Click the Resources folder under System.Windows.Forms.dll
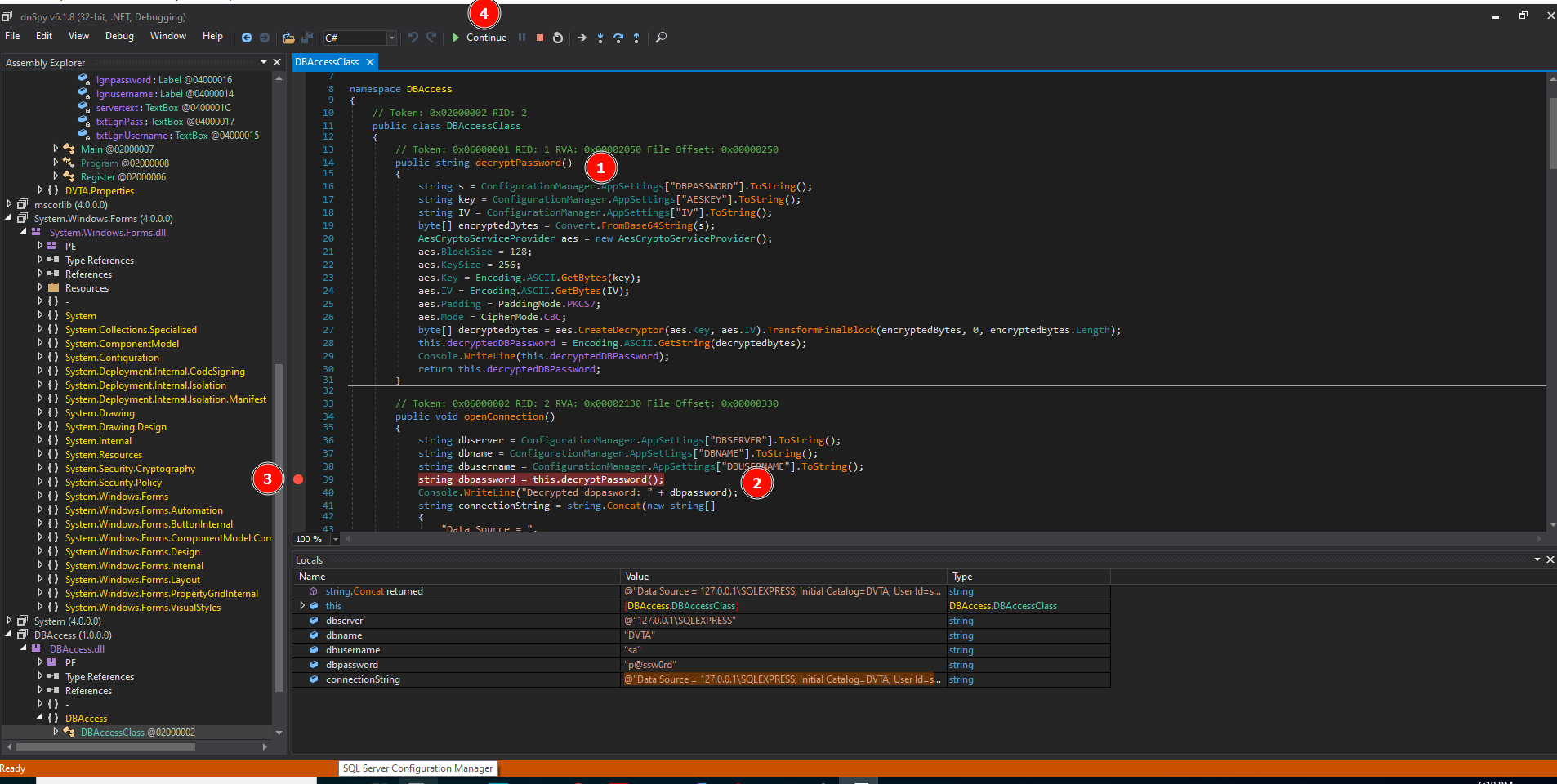The height and width of the screenshot is (784, 1557). 87,288
